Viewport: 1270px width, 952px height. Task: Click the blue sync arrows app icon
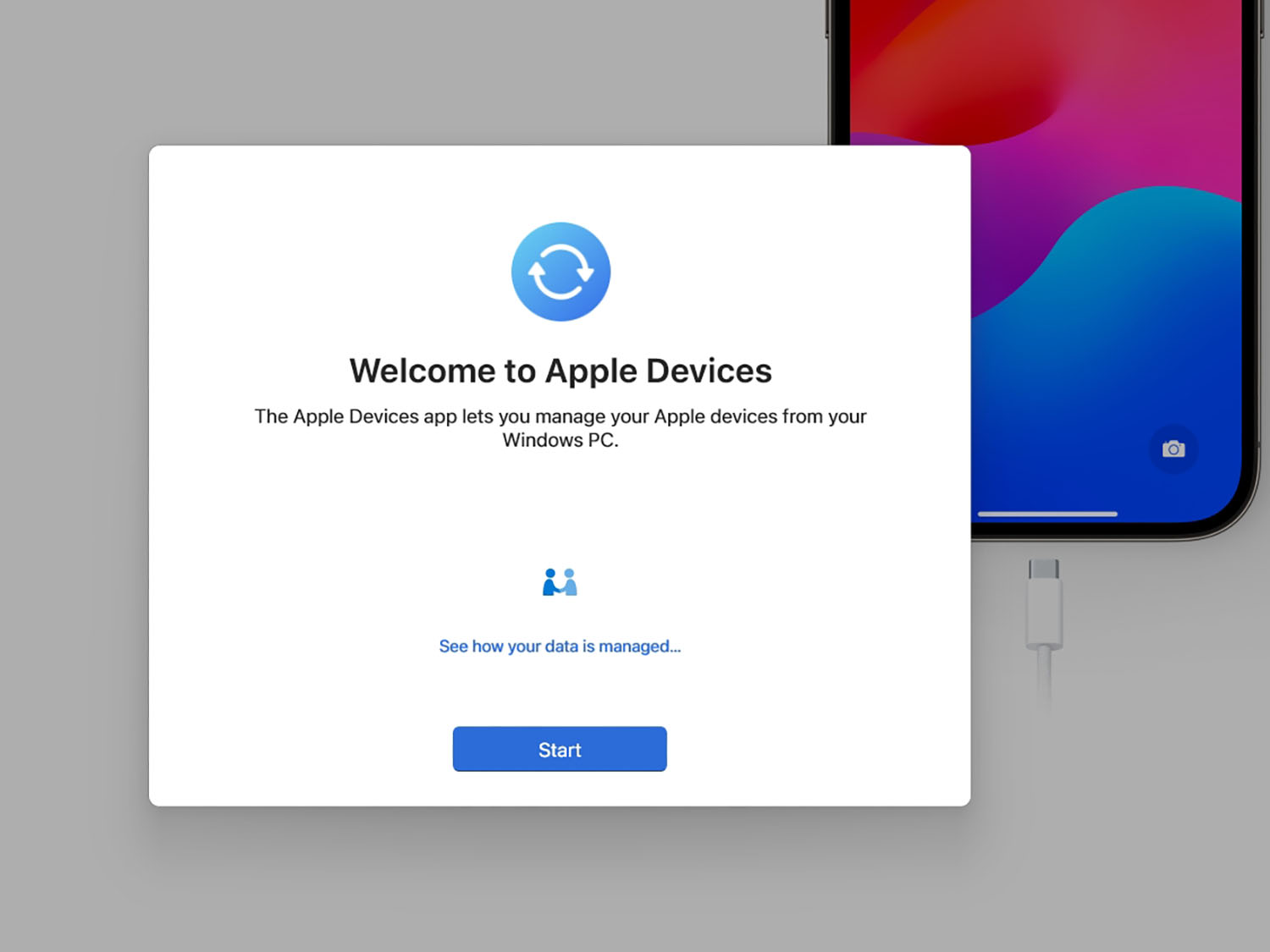(x=560, y=272)
